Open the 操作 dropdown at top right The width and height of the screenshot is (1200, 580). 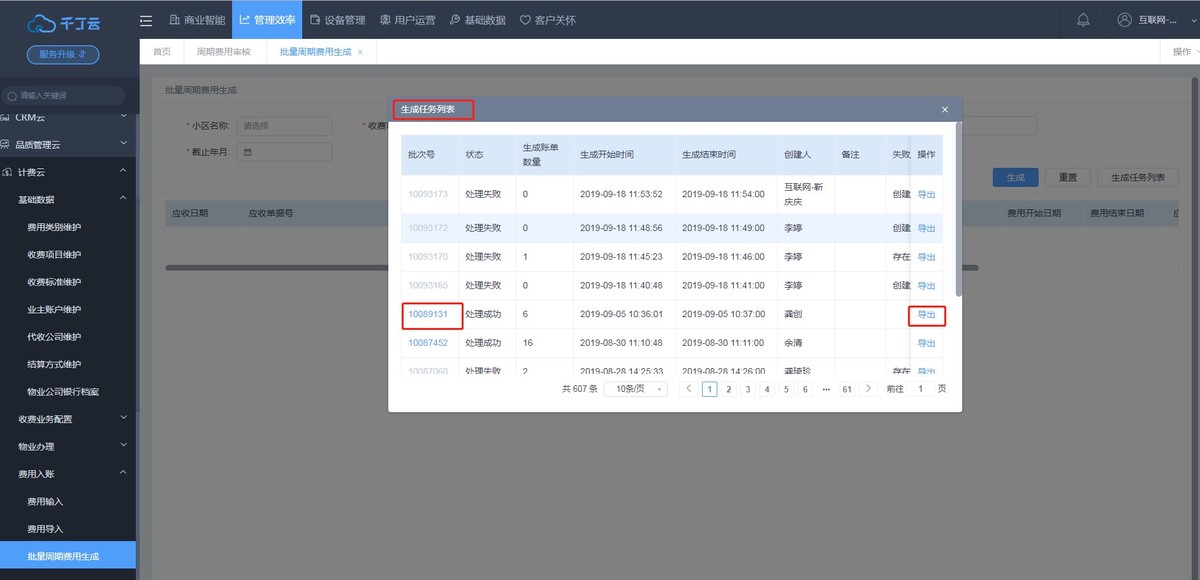[1183, 51]
